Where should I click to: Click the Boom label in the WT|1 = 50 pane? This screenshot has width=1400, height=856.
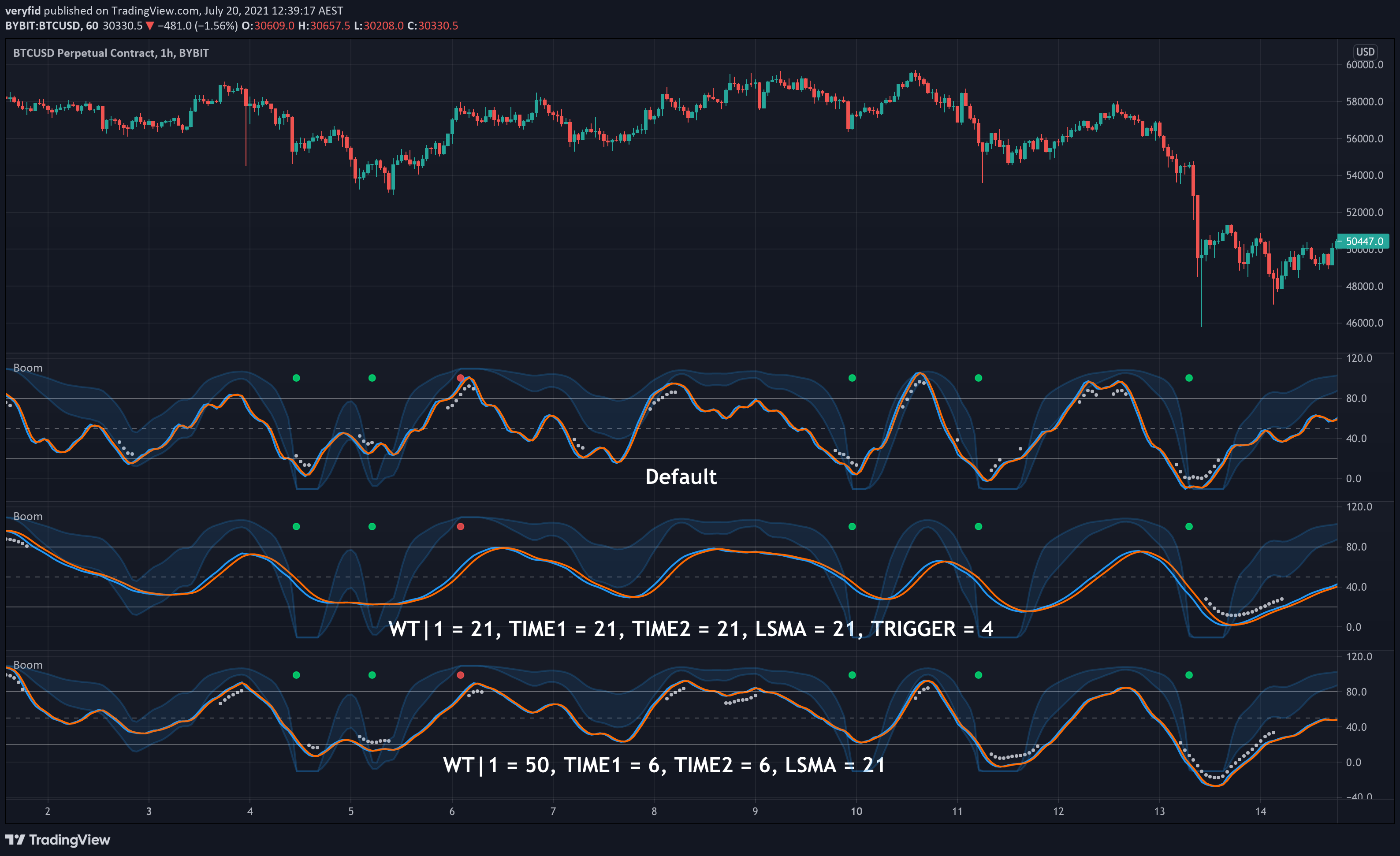[x=28, y=665]
